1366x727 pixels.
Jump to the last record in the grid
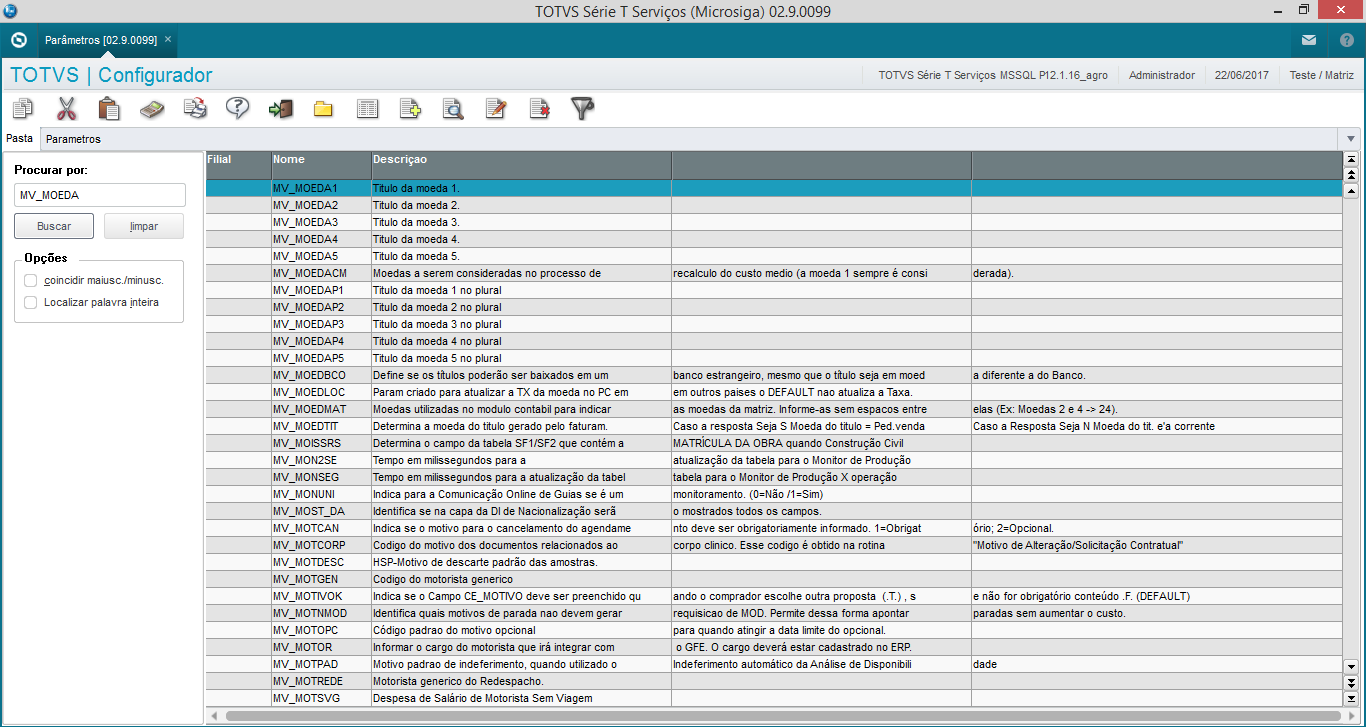[x=1351, y=698]
